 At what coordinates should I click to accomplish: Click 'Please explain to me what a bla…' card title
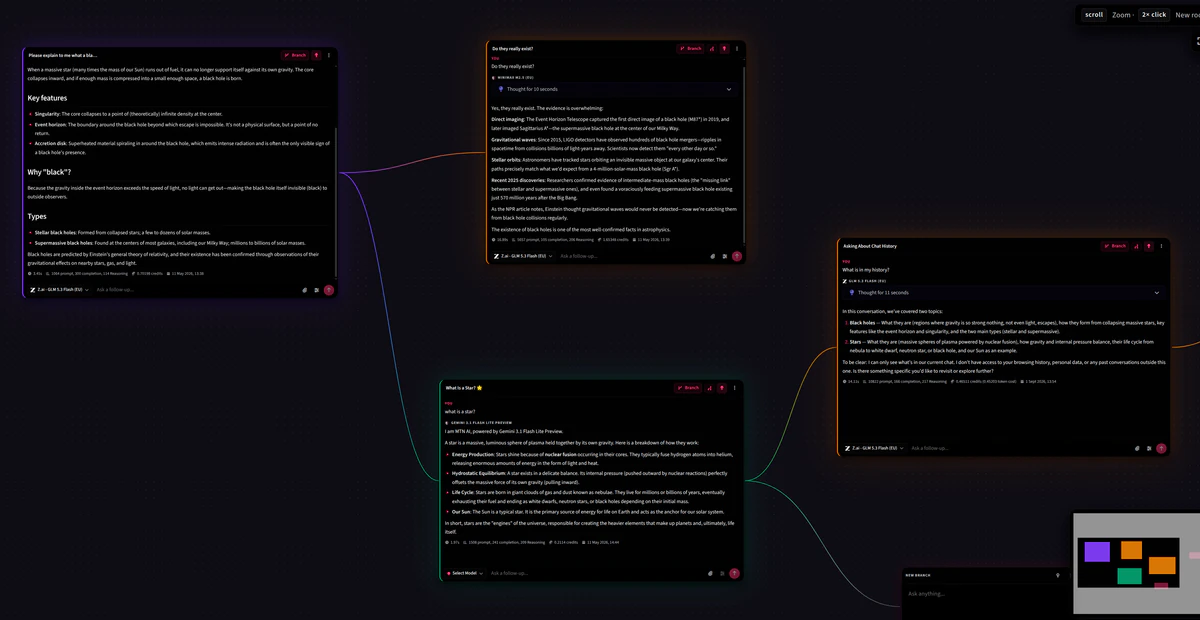63,55
